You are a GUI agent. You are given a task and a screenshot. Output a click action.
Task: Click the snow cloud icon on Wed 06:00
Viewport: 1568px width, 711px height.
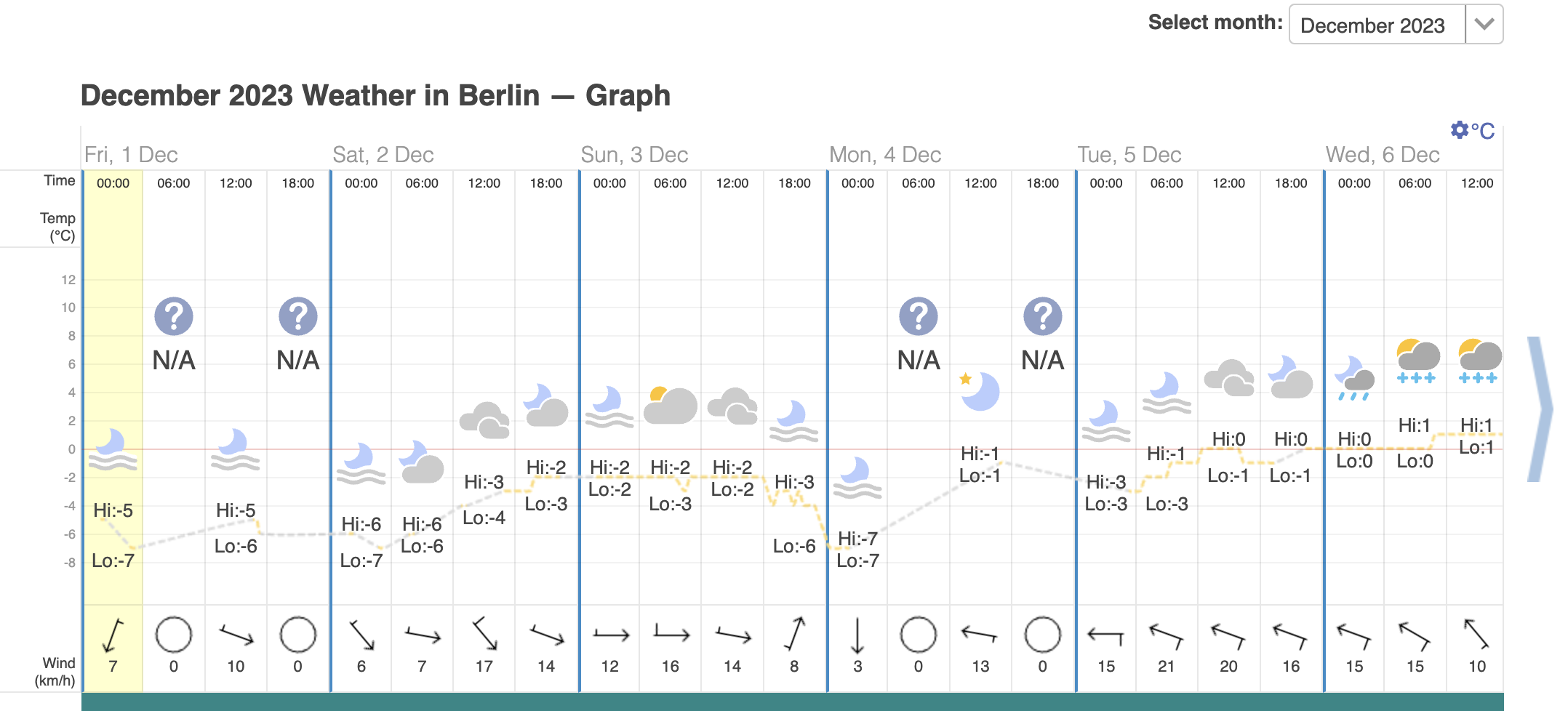(1417, 361)
